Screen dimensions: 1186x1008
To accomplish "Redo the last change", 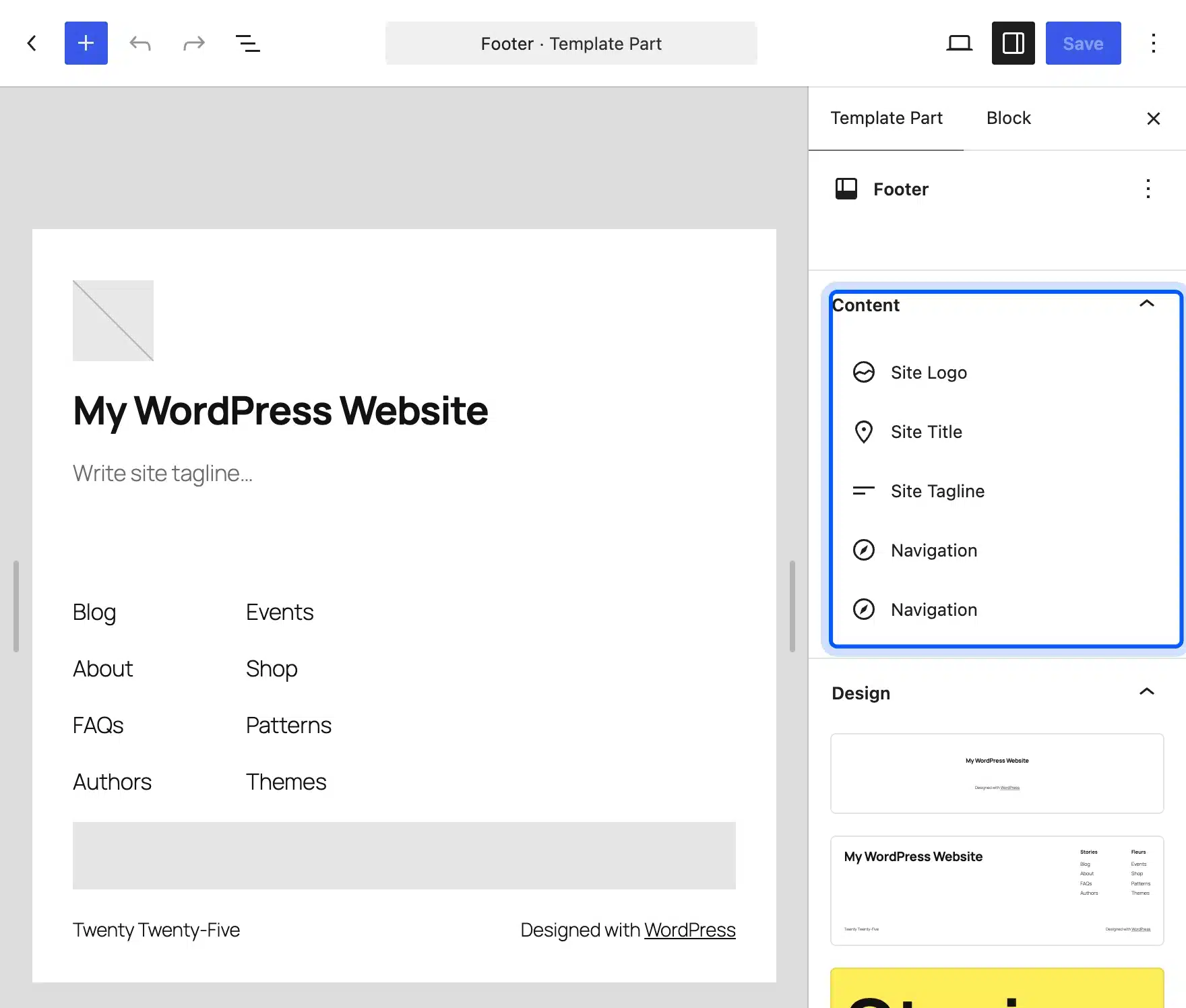I will click(x=194, y=44).
